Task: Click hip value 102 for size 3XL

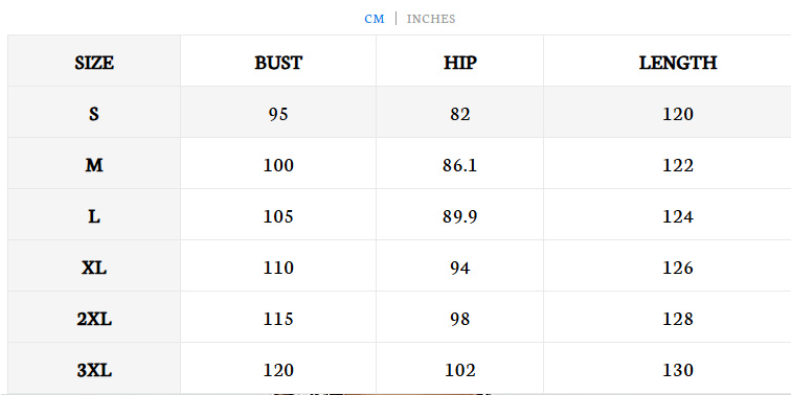Action: (x=460, y=371)
